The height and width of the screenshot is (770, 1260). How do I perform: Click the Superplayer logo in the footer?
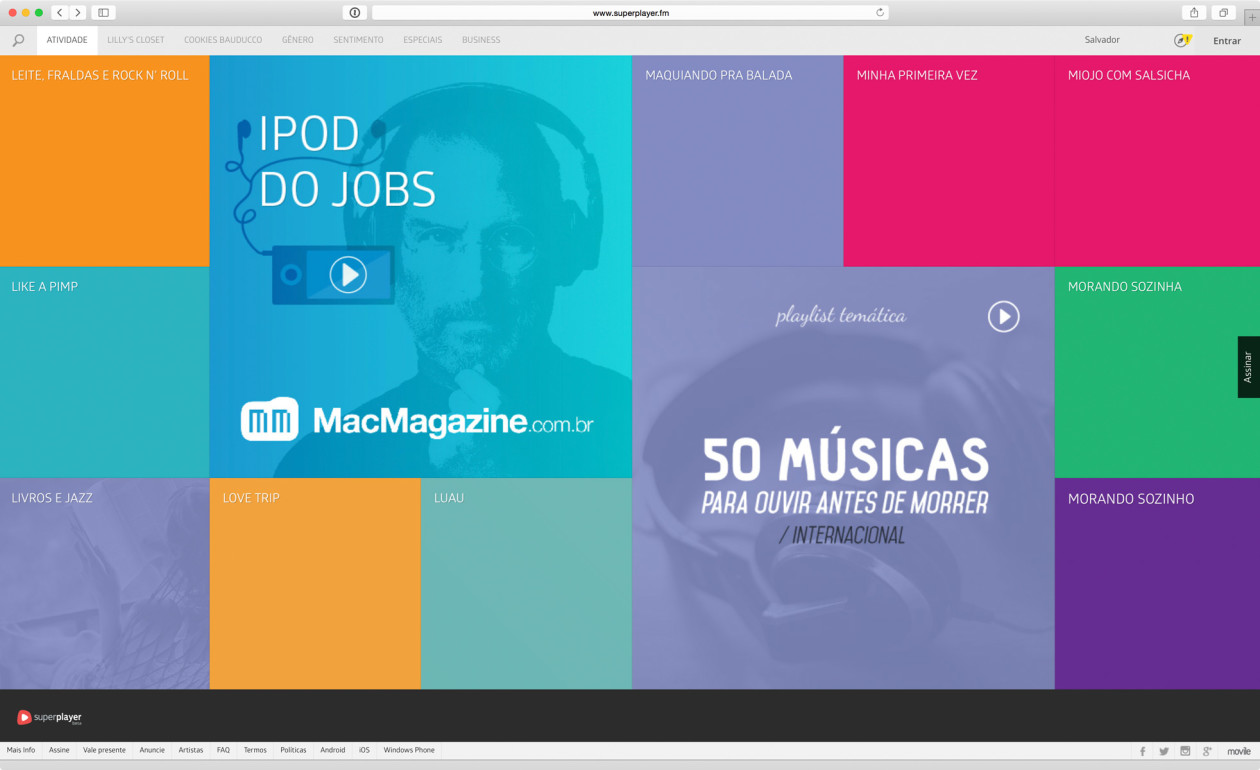tap(48, 717)
